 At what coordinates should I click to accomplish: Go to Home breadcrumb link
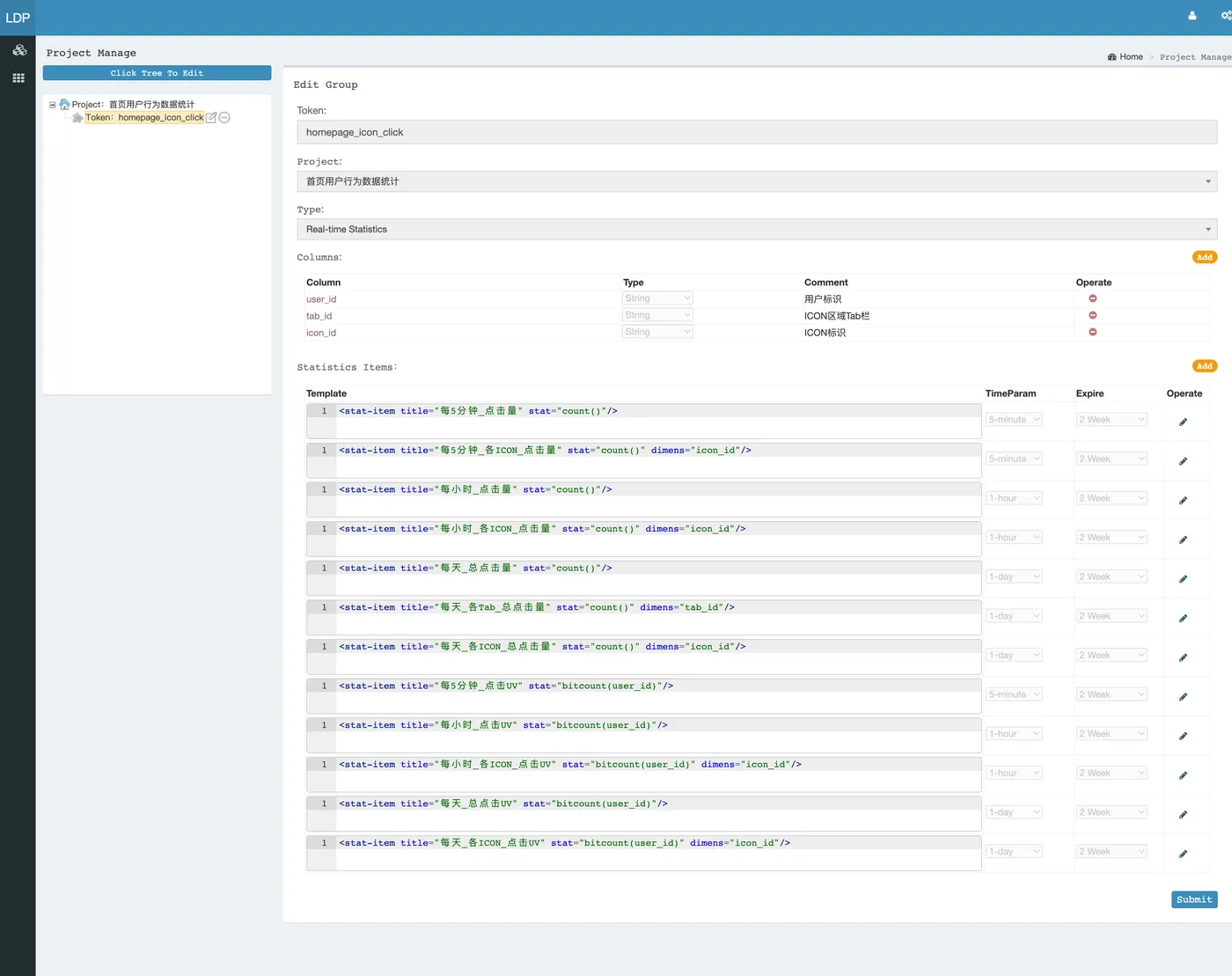[1131, 57]
